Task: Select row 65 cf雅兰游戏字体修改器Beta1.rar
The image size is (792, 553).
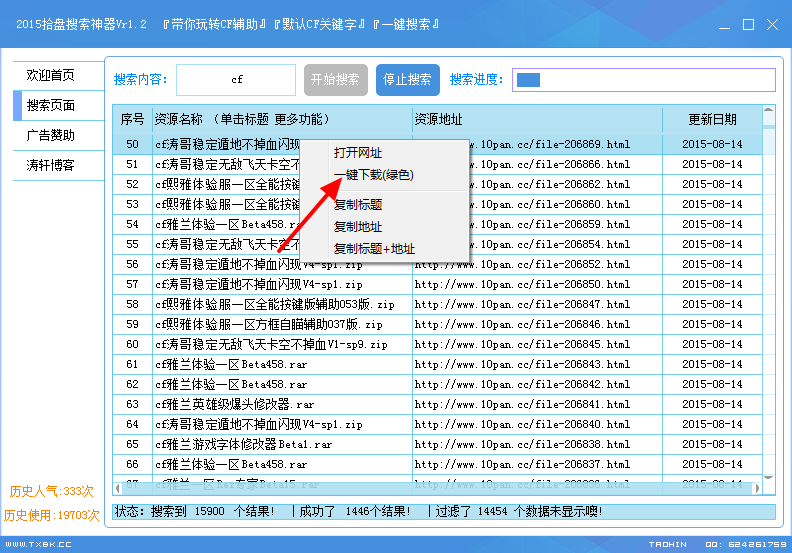Action: click(243, 444)
